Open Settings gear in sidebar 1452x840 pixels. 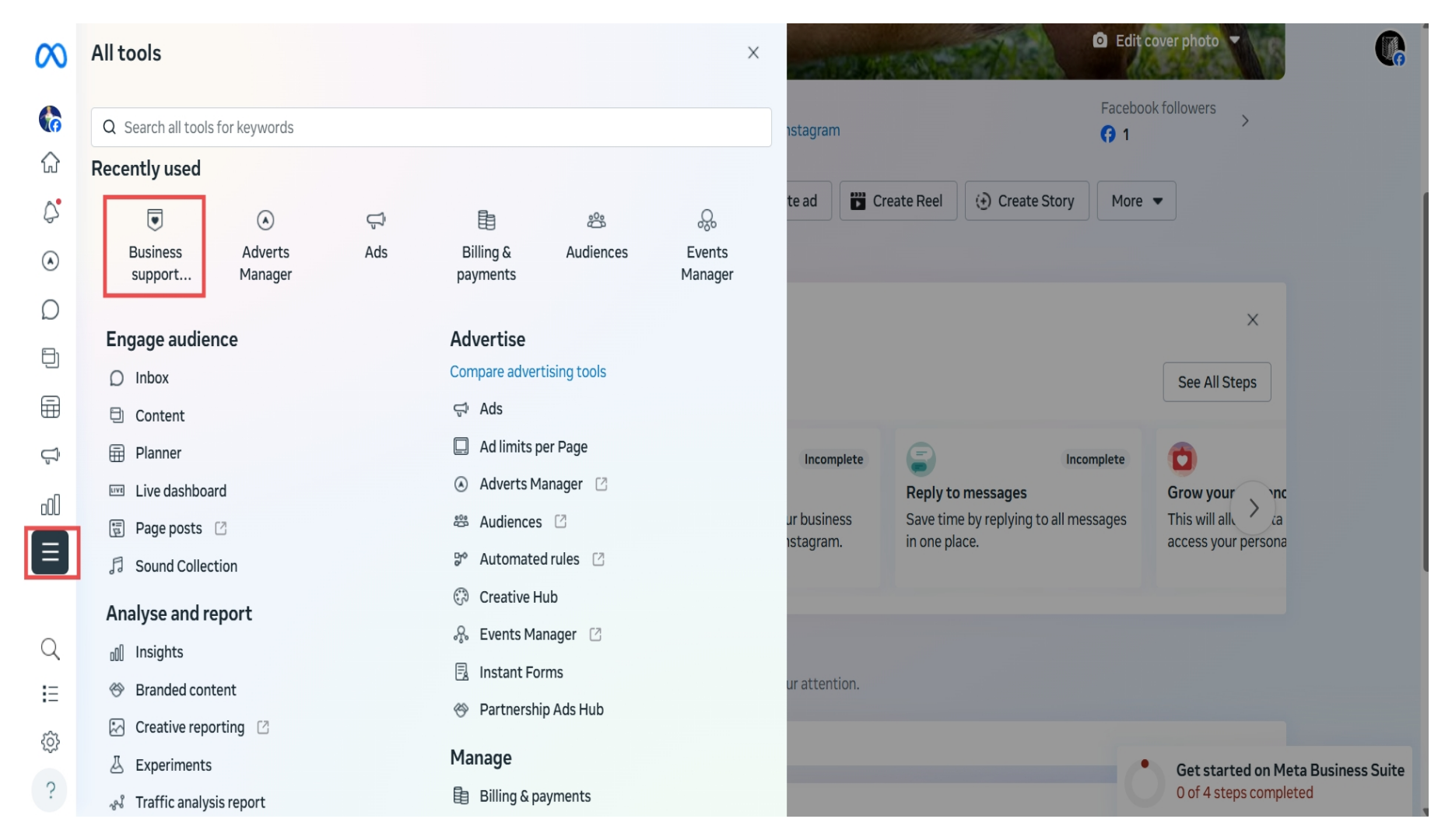coord(50,742)
